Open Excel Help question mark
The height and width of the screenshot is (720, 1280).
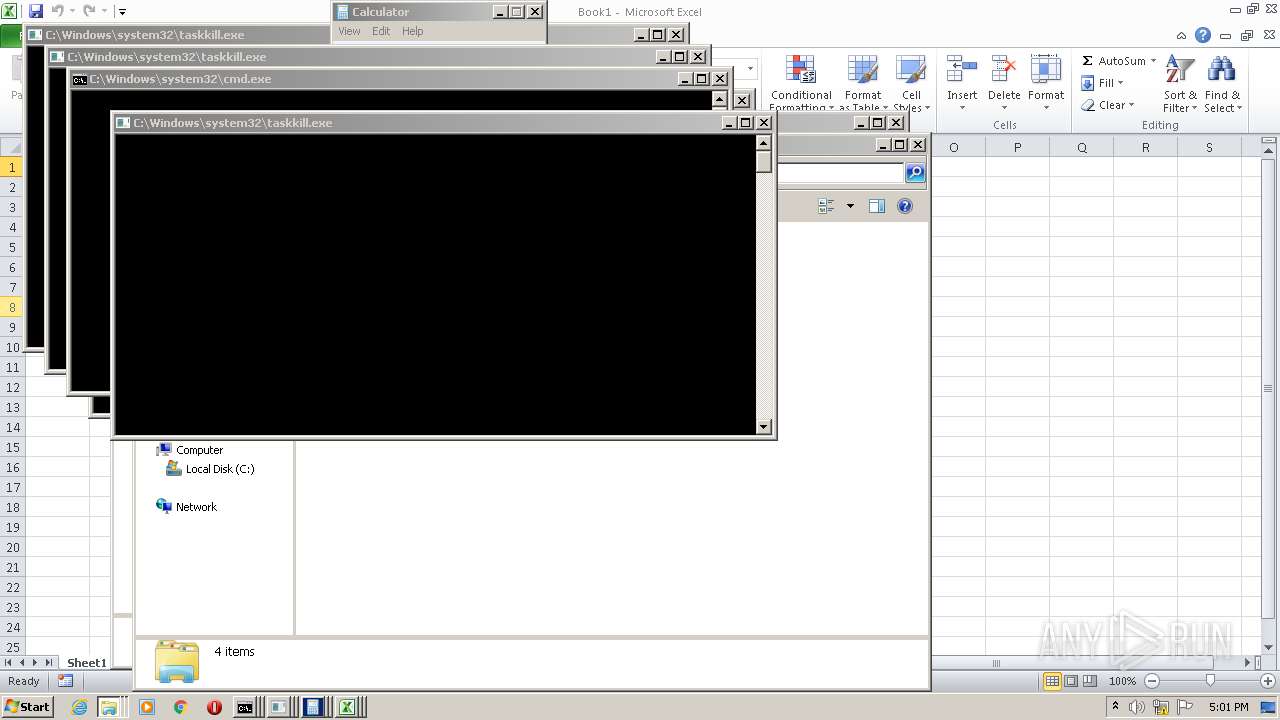1203,35
